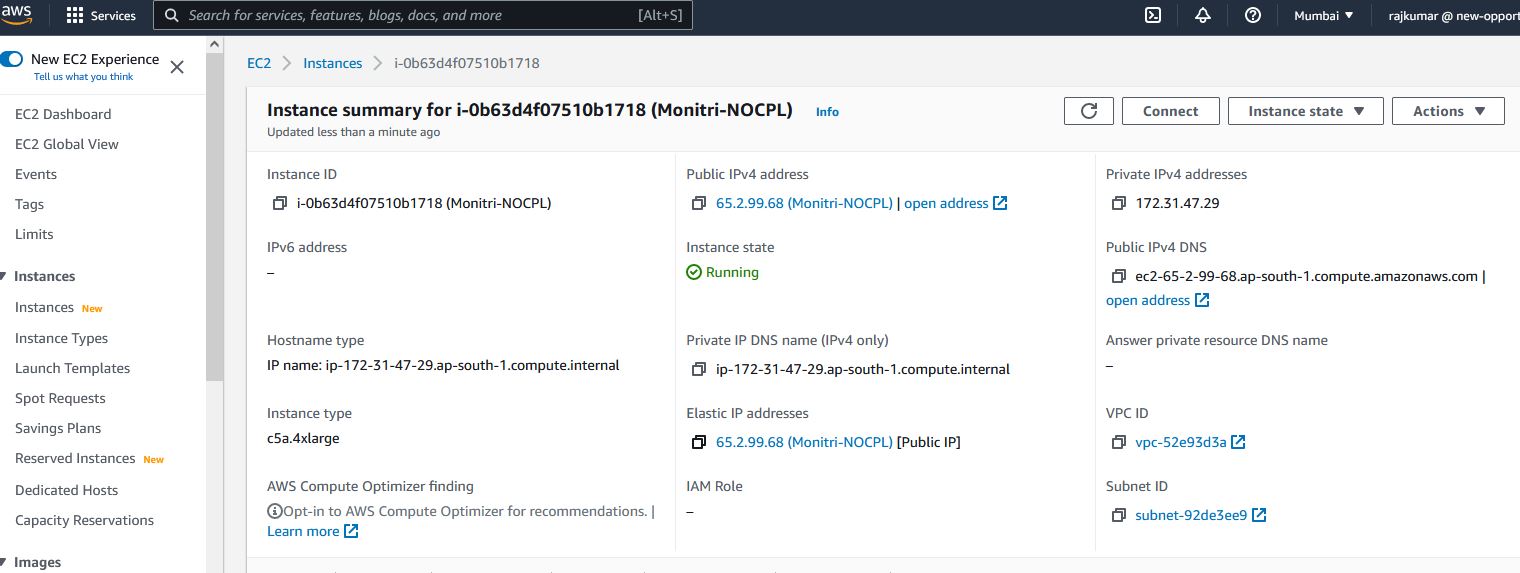
Task: Open the help question mark icon
Action: 1253,15
